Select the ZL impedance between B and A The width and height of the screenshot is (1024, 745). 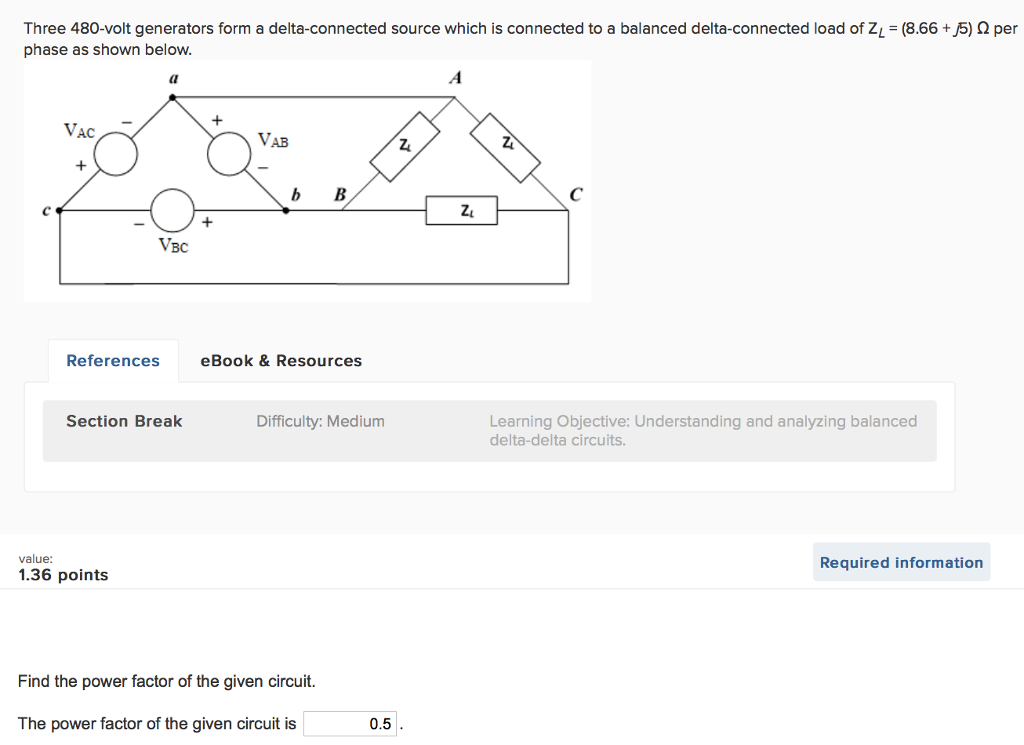404,147
